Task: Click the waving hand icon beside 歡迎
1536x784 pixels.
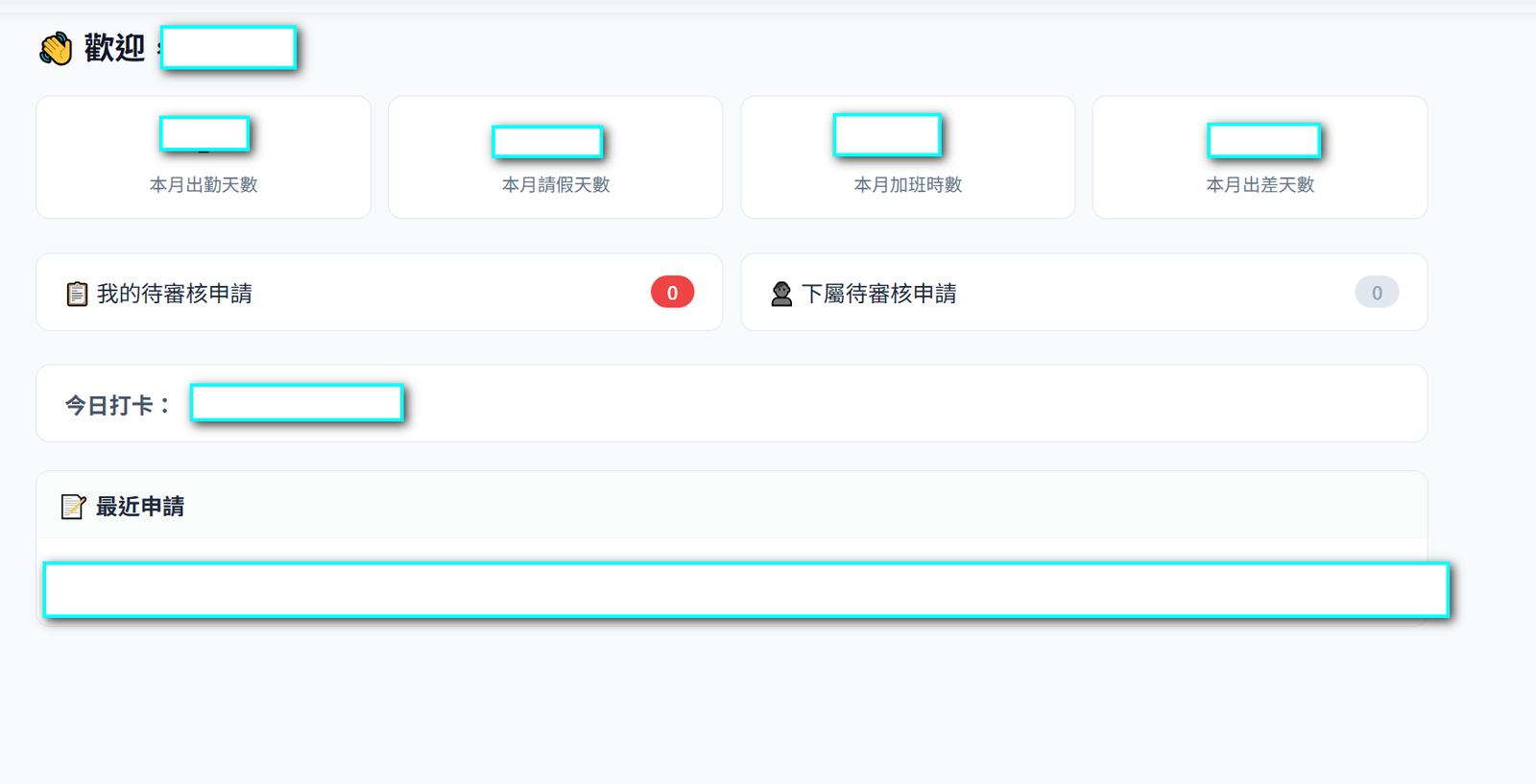Action: pyautogui.click(x=56, y=48)
